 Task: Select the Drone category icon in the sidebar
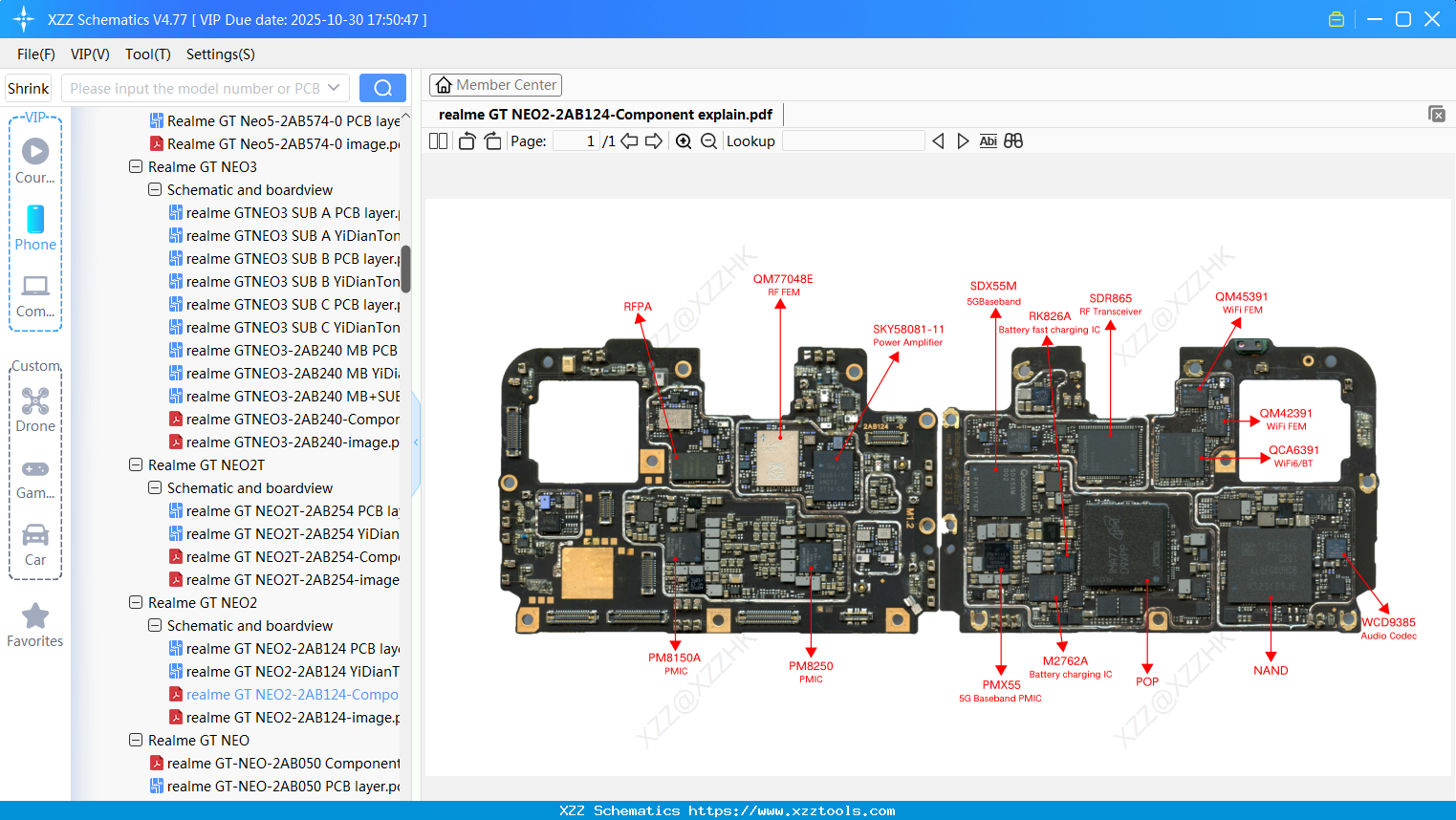pos(34,400)
